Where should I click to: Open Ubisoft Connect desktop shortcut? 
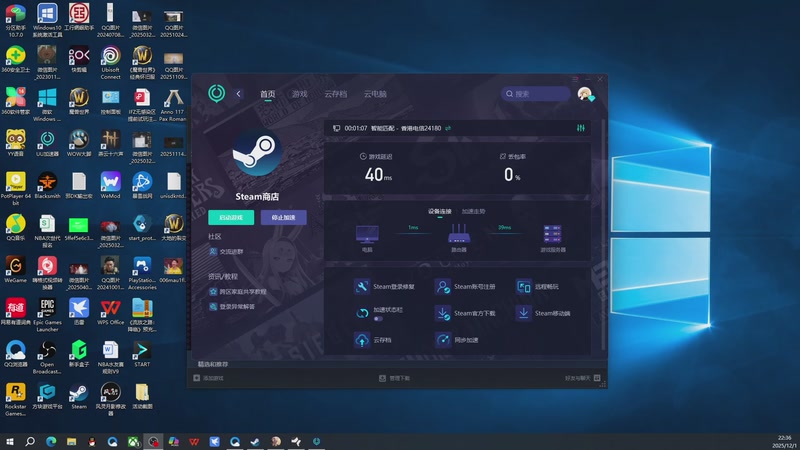point(110,63)
